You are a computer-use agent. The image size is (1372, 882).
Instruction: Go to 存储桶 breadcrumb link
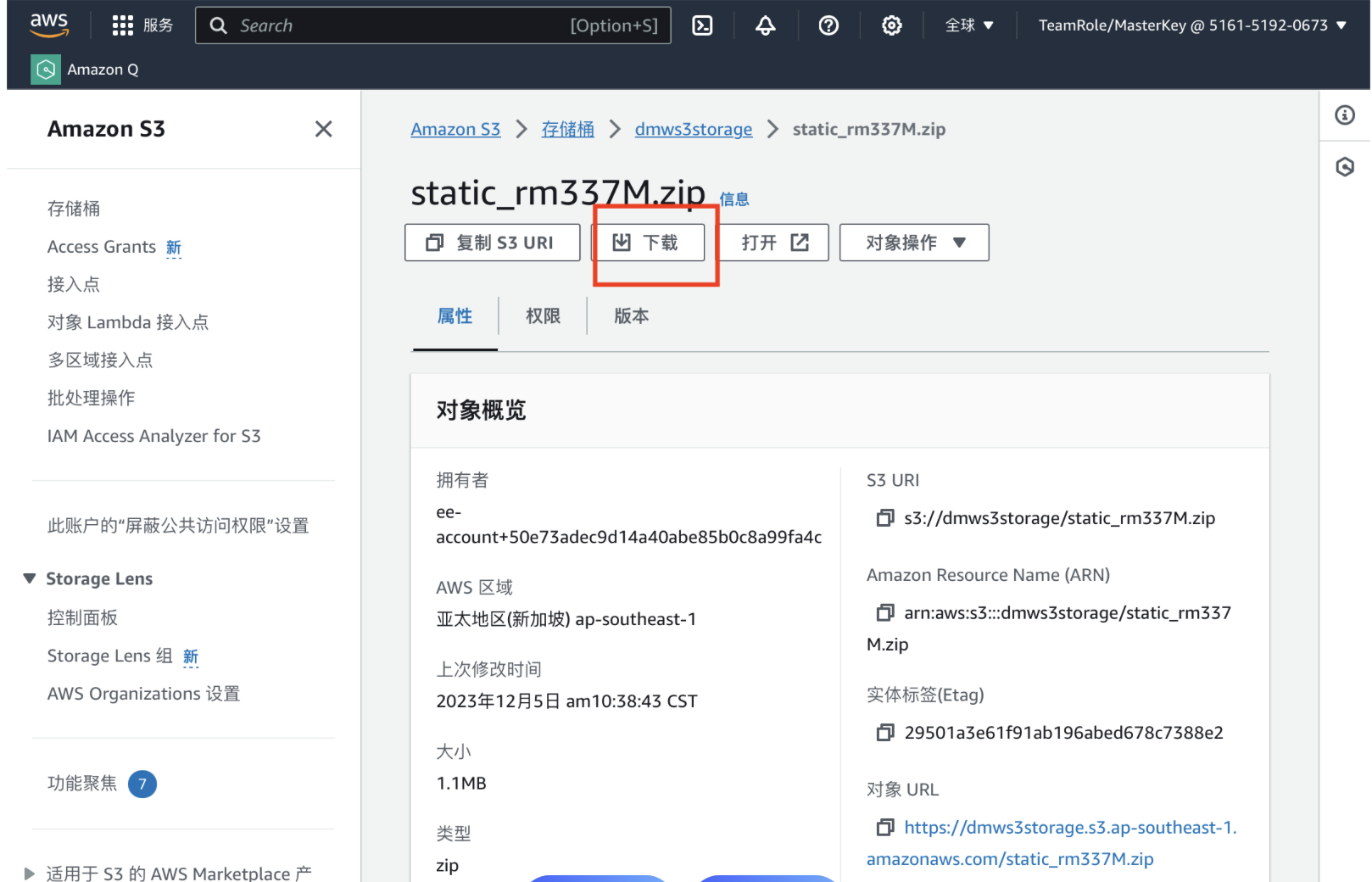point(568,129)
